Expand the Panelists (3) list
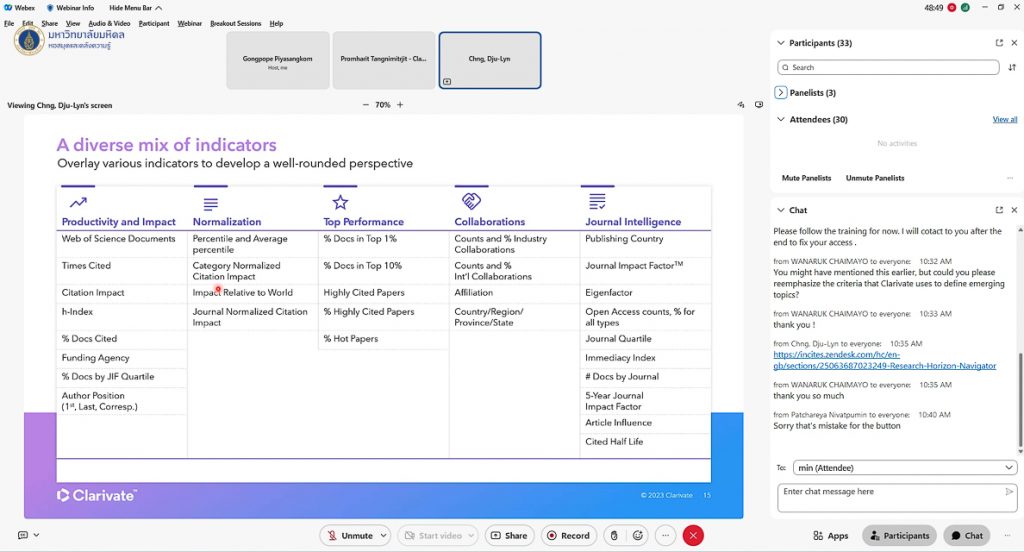Screen dimensions: 1024x552 click(781, 93)
